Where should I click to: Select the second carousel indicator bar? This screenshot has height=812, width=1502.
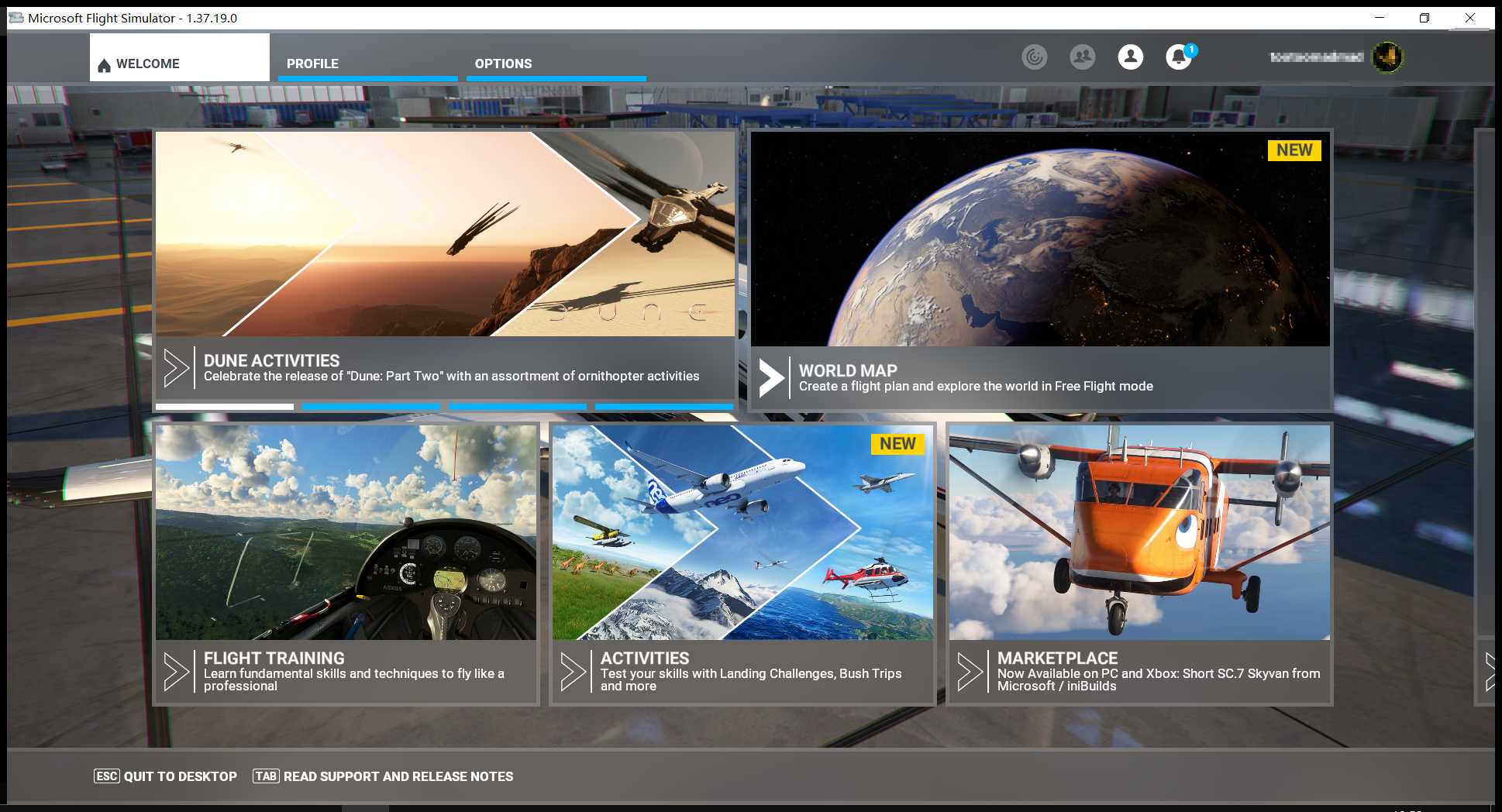(x=371, y=407)
